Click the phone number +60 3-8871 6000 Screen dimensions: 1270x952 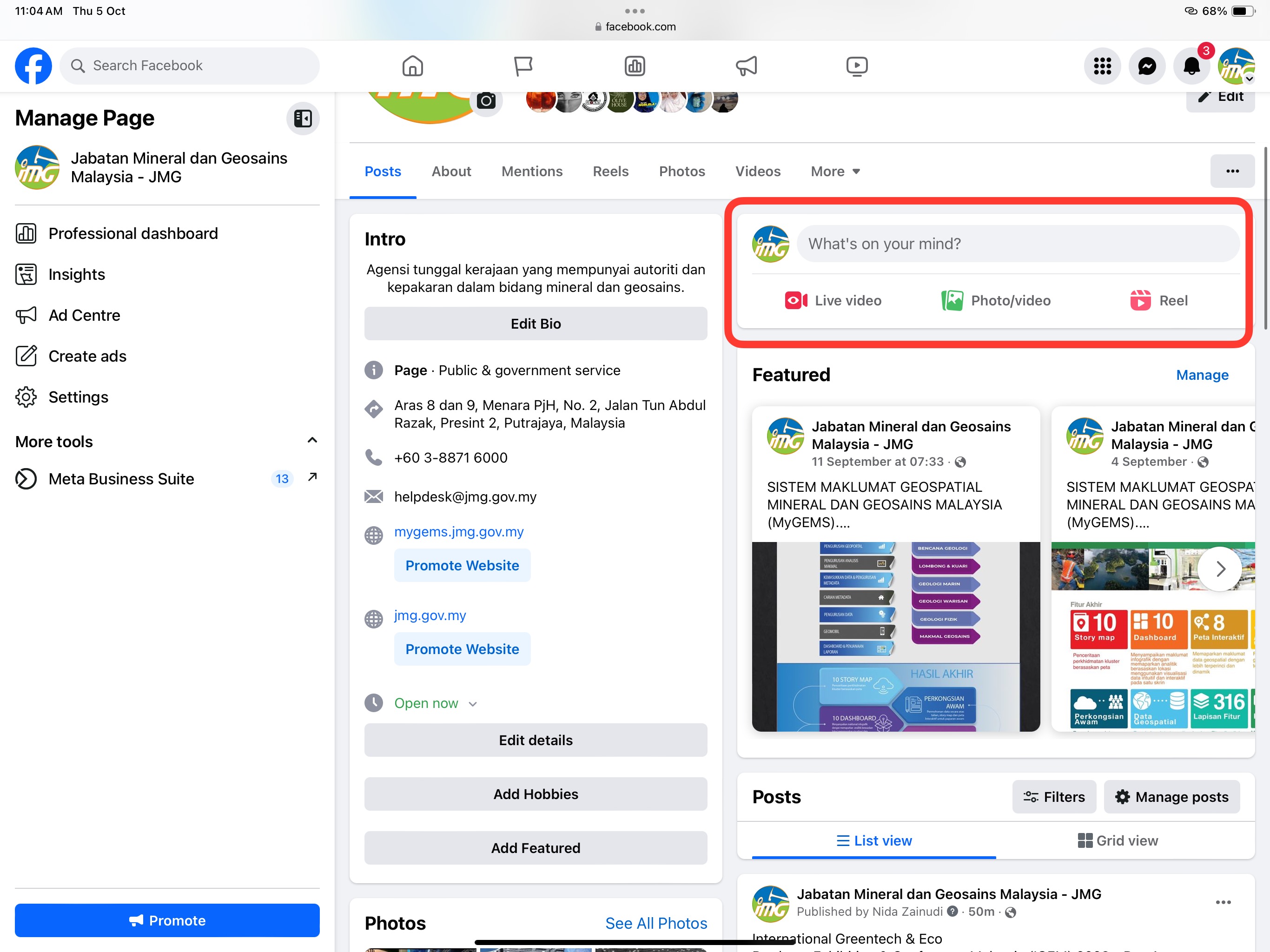click(x=451, y=457)
